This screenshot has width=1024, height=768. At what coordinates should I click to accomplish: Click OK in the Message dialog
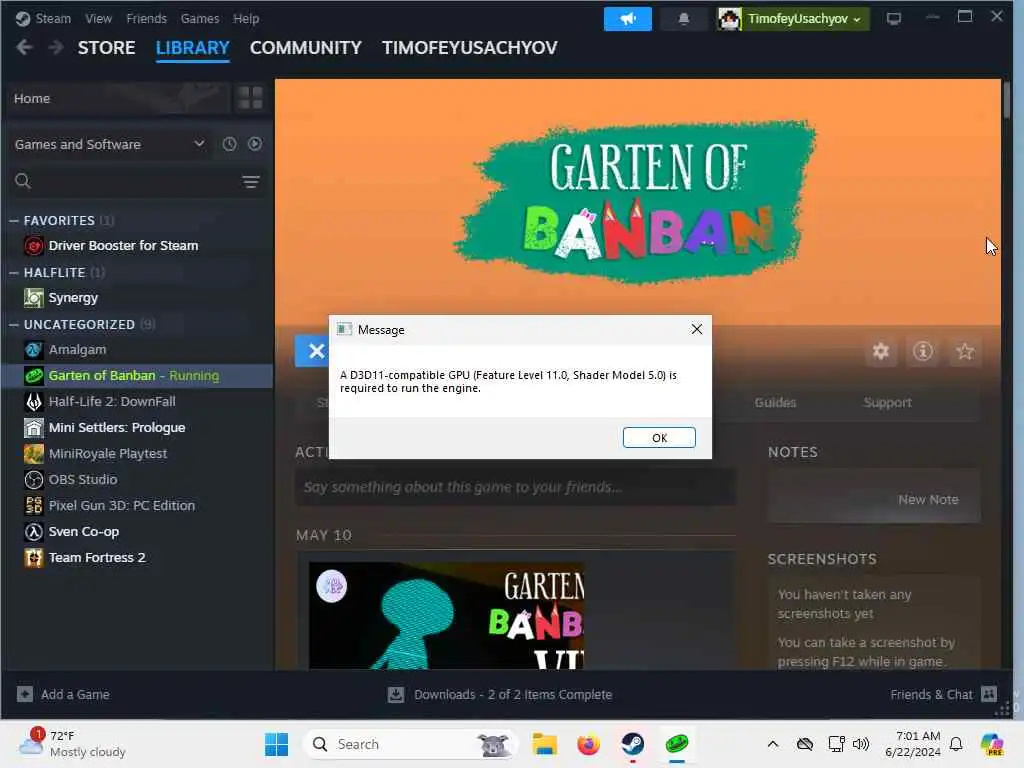coord(659,438)
